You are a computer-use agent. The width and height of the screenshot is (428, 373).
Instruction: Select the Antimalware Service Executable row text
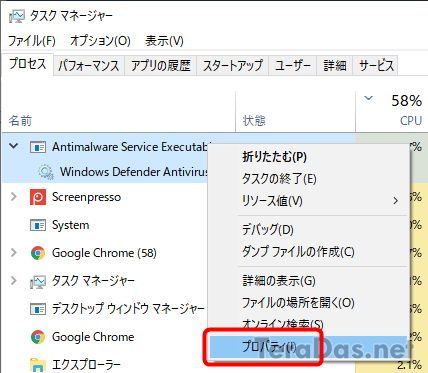tap(131, 147)
